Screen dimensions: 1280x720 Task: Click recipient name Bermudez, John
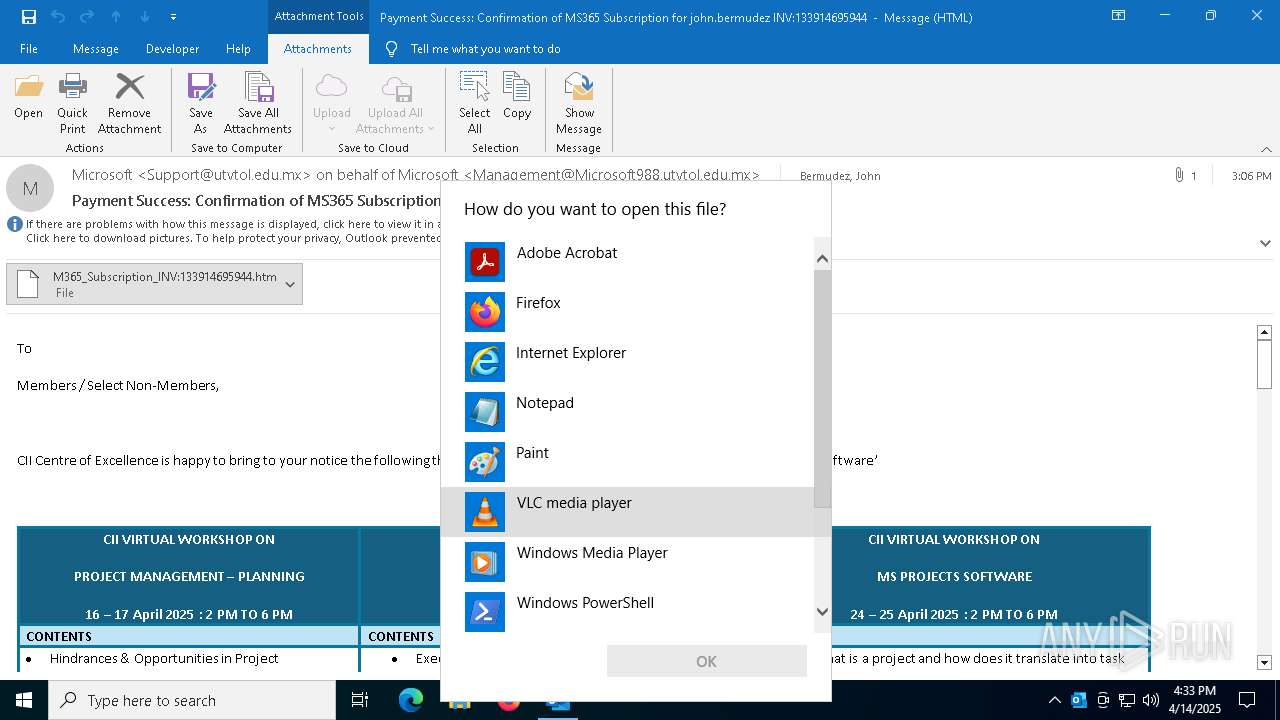[x=840, y=176]
